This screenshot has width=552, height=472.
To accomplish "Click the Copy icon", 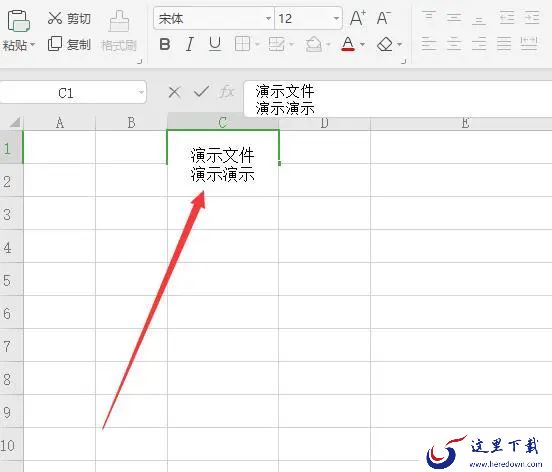I will click(x=55, y=44).
